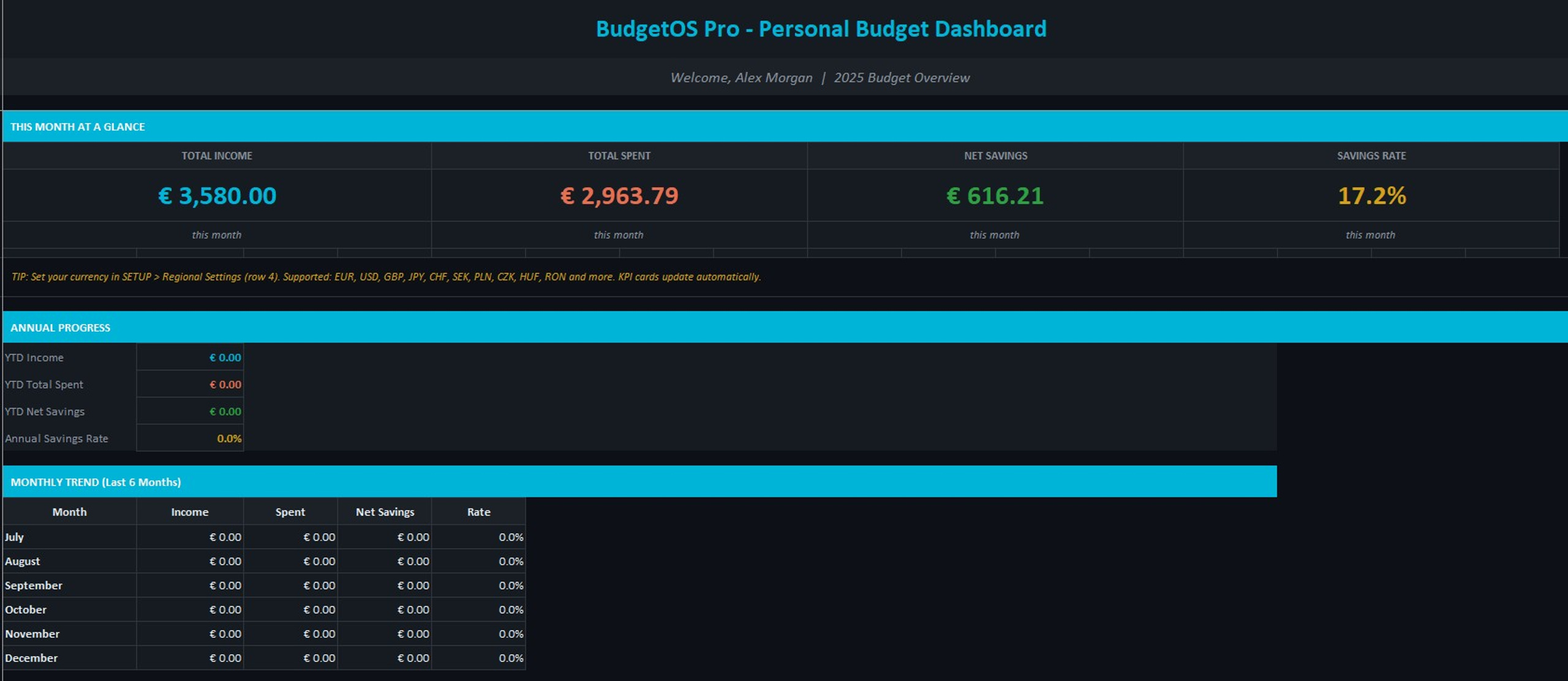Select the YTD Net Savings value cell

click(x=190, y=412)
